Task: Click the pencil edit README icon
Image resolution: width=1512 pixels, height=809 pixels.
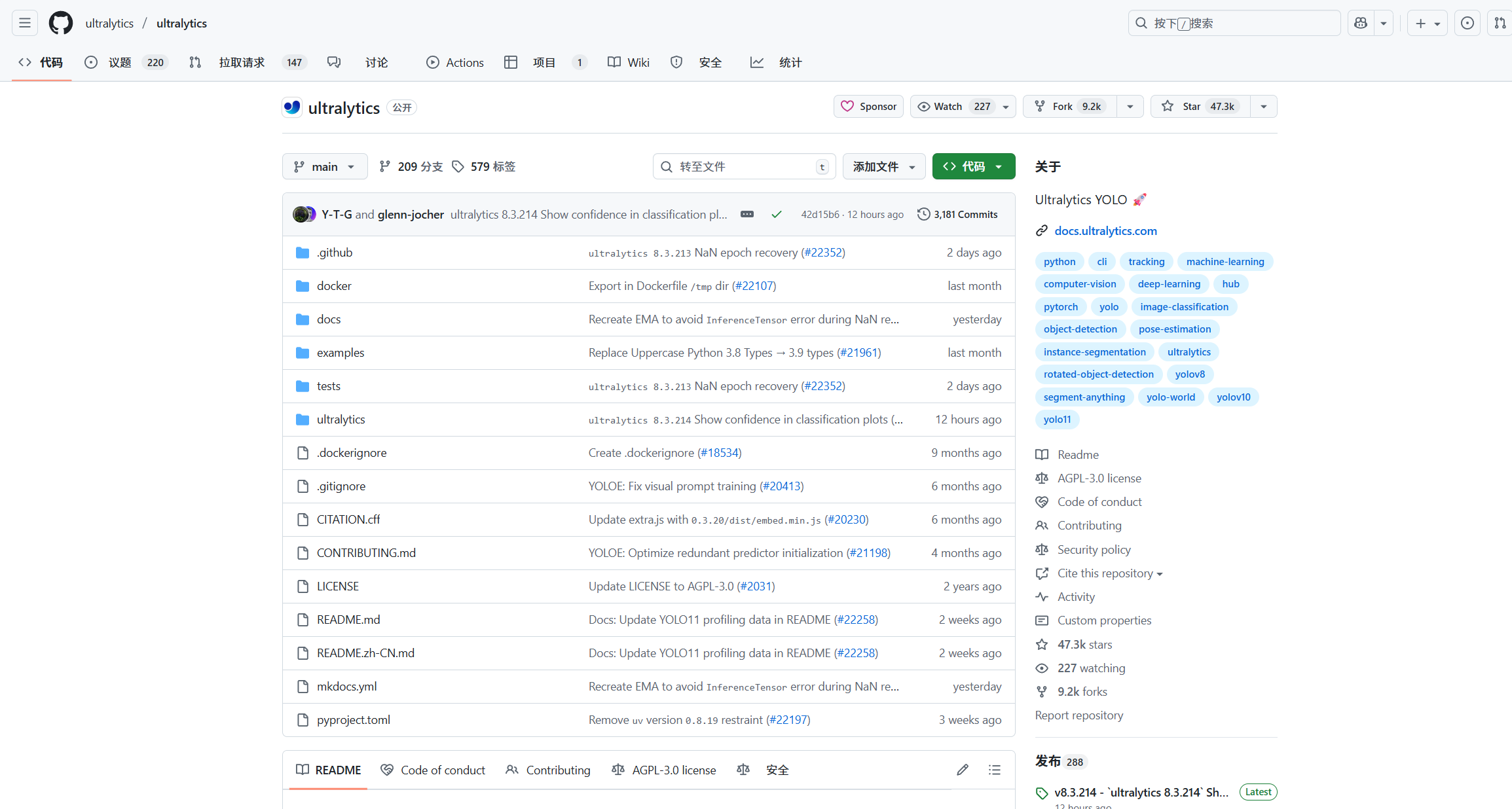Action: click(962, 770)
